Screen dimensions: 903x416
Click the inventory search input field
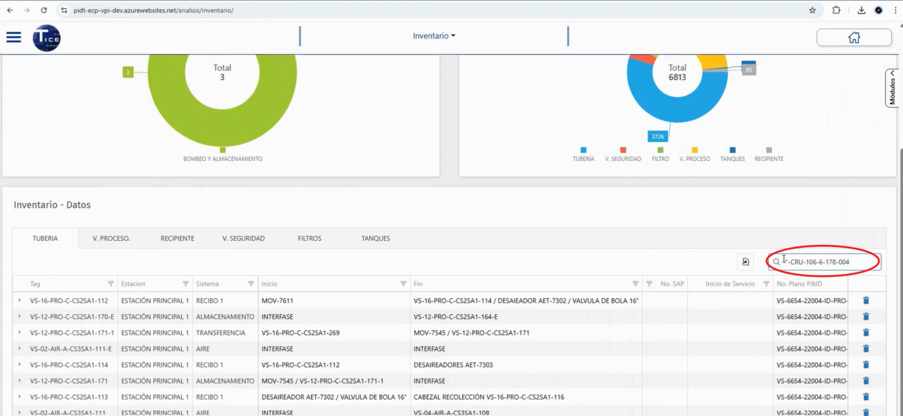coord(828,262)
